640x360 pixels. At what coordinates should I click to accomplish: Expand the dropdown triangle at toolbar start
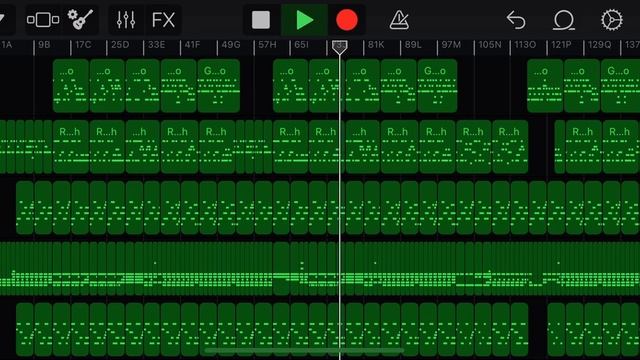[2, 18]
